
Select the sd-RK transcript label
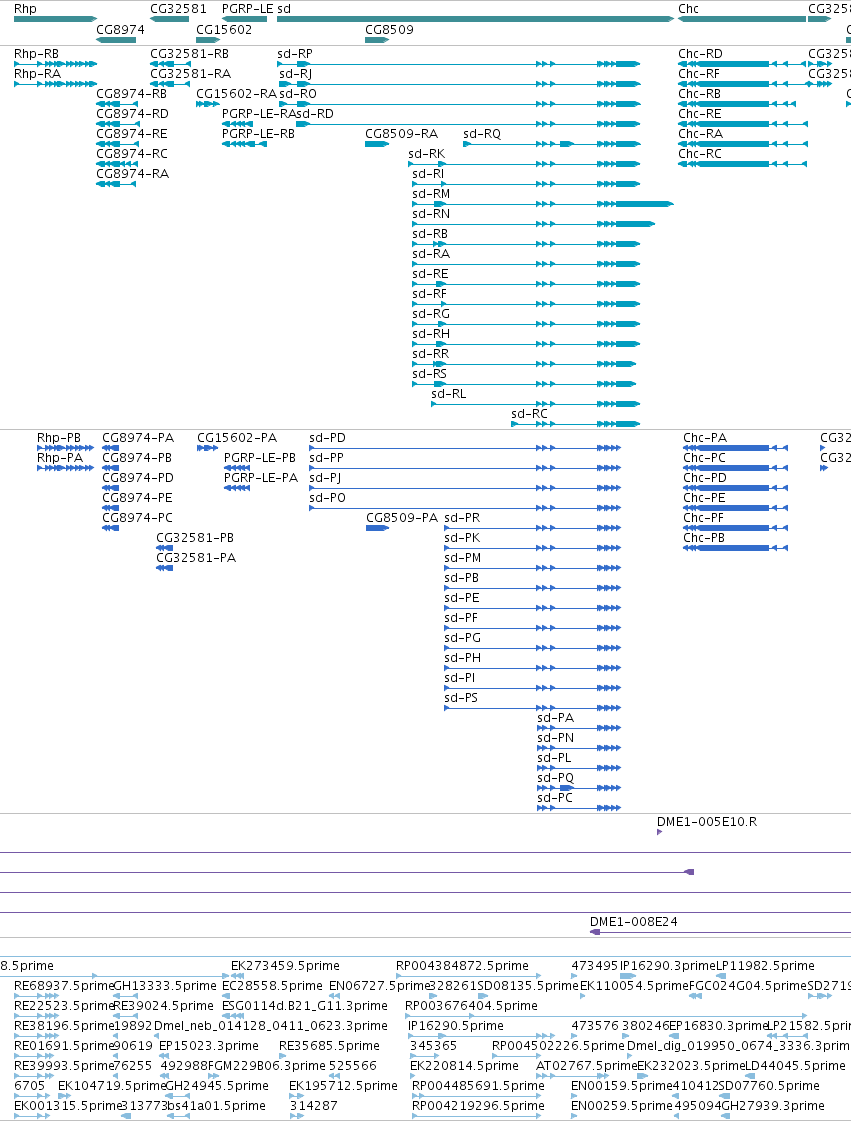pos(426,154)
